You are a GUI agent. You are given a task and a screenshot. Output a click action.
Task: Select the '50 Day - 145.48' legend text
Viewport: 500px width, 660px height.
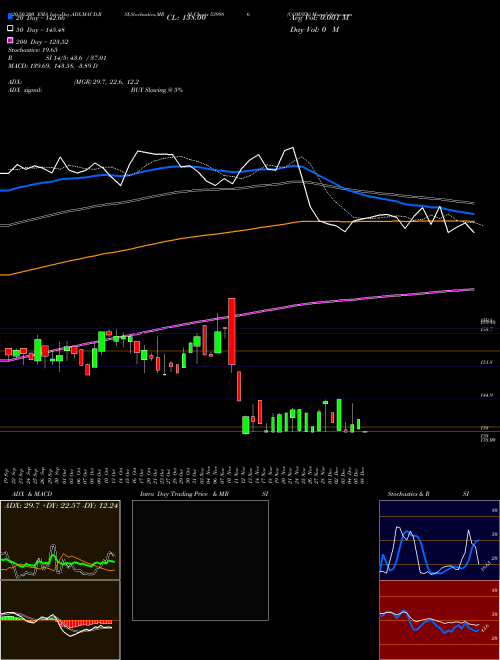(40, 30)
